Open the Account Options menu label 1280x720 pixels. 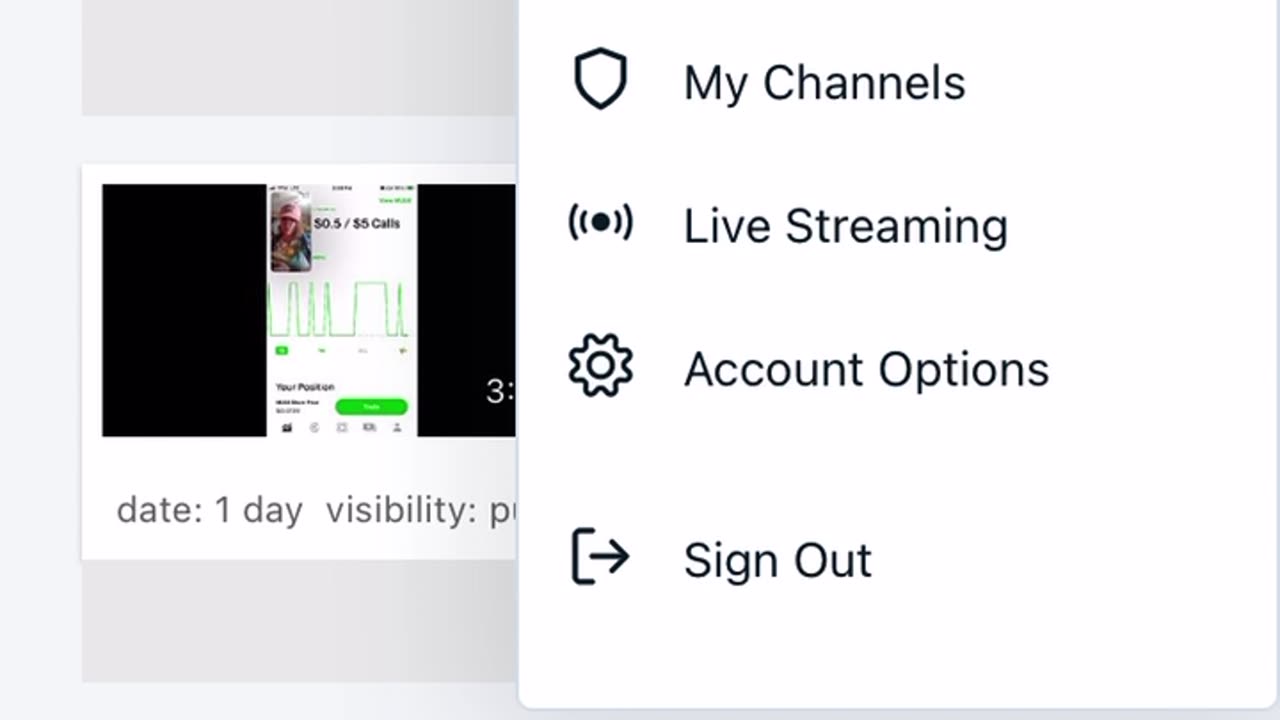pos(866,369)
